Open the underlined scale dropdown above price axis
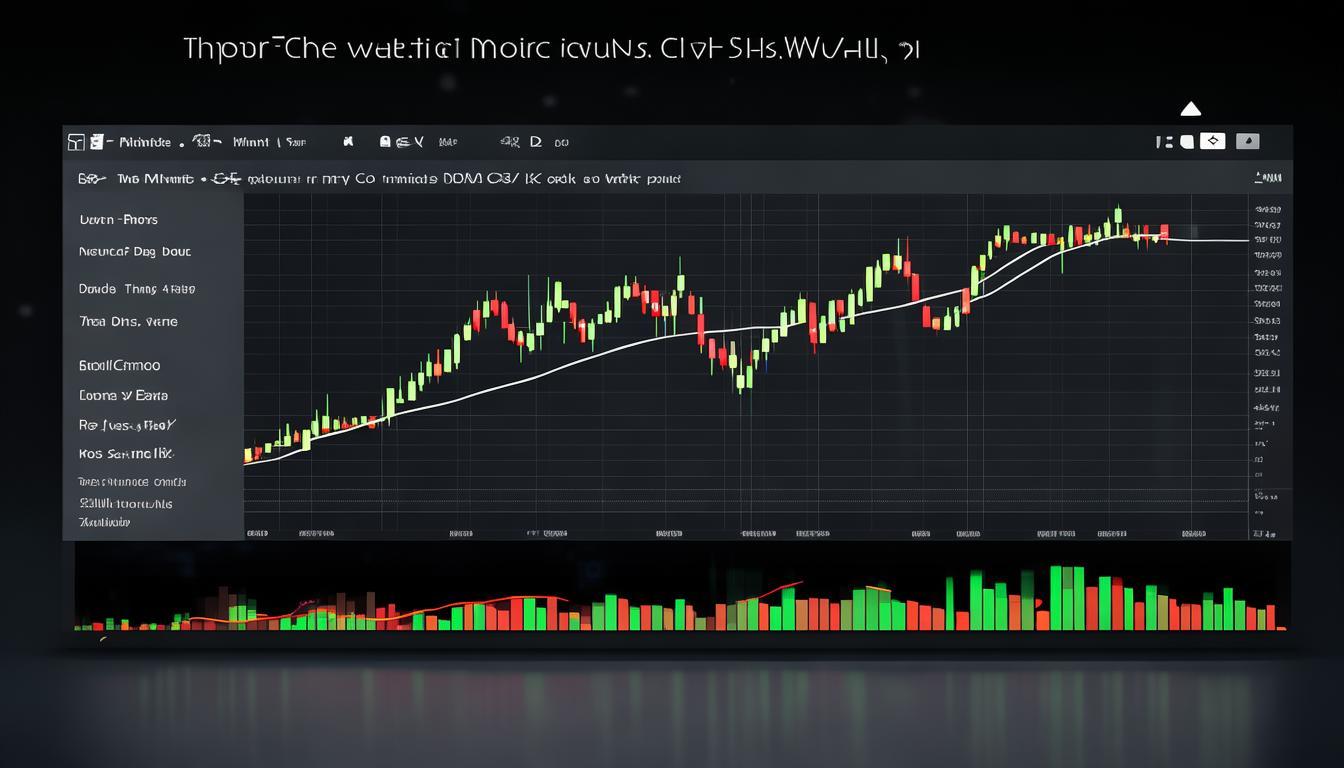The height and width of the screenshot is (768, 1344). (x=1267, y=178)
